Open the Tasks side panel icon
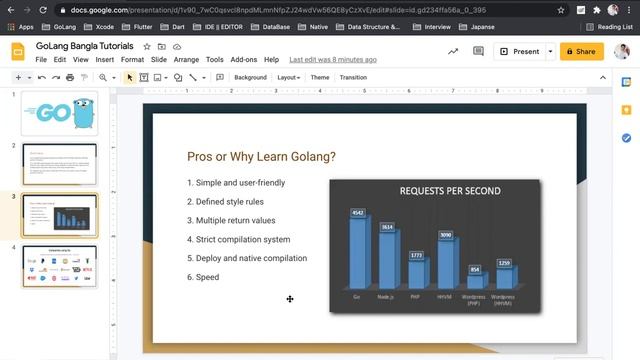 (626, 138)
